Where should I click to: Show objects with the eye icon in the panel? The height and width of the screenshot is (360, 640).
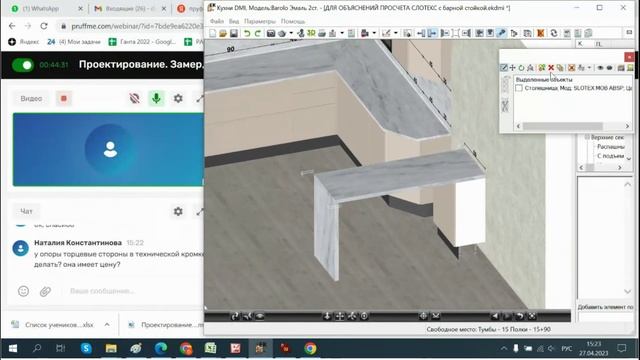pos(600,68)
